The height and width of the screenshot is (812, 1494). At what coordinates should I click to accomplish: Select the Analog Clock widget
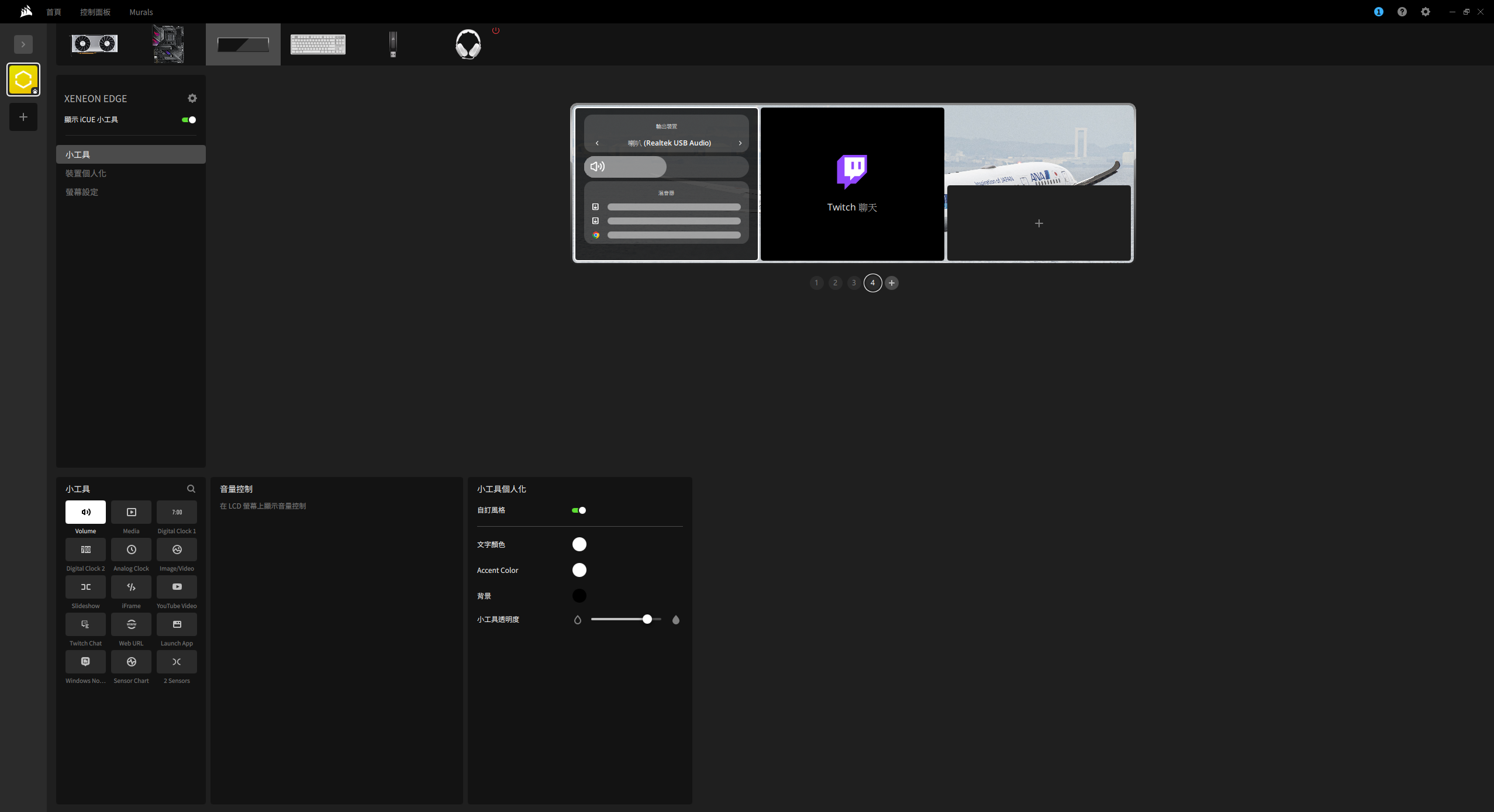point(131,550)
